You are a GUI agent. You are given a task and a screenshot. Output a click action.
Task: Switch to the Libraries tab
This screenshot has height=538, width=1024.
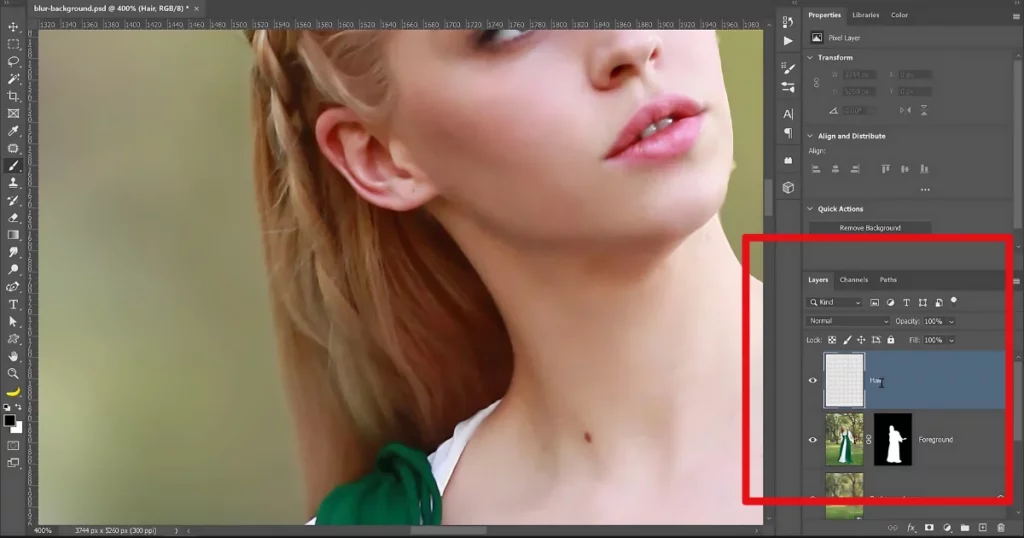tap(865, 15)
